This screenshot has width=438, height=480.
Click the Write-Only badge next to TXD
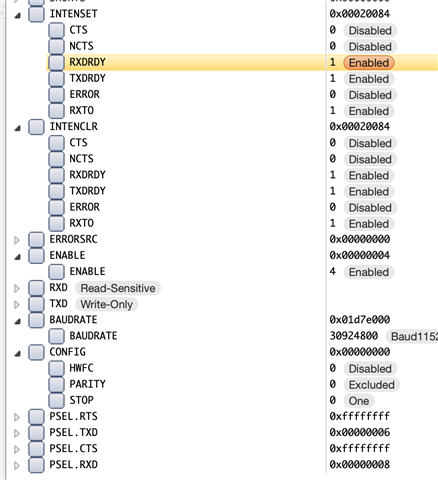coord(107,304)
